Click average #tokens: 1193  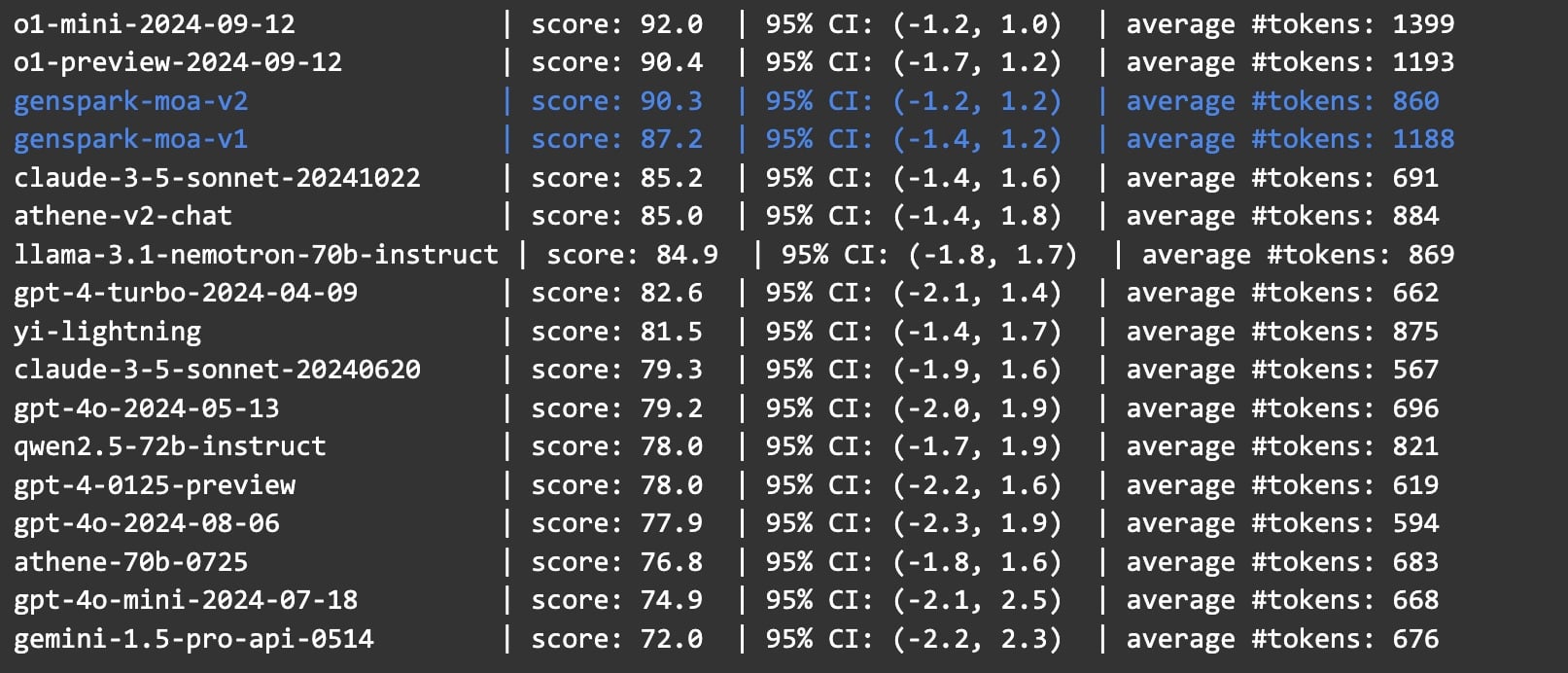point(1291,62)
